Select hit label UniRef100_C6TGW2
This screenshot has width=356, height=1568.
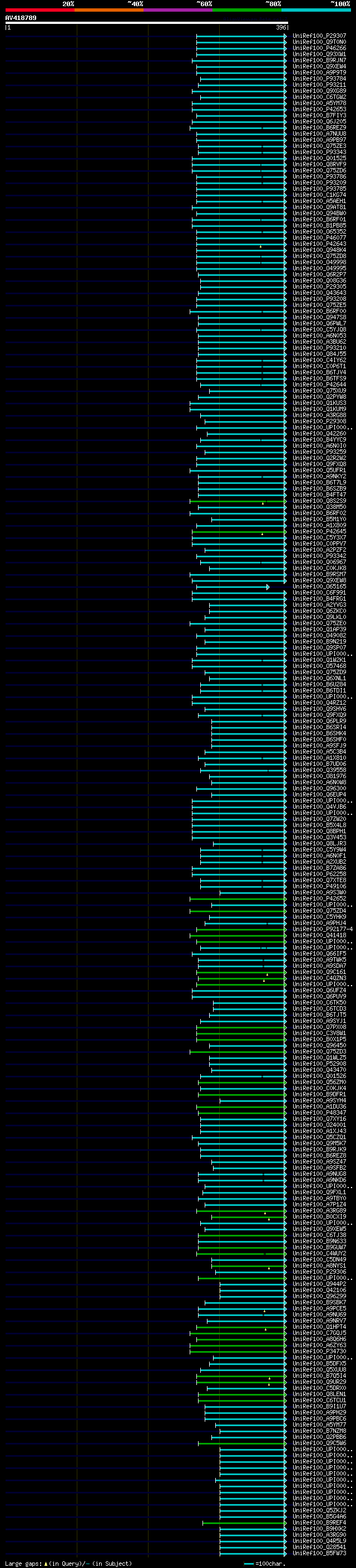coord(319,97)
